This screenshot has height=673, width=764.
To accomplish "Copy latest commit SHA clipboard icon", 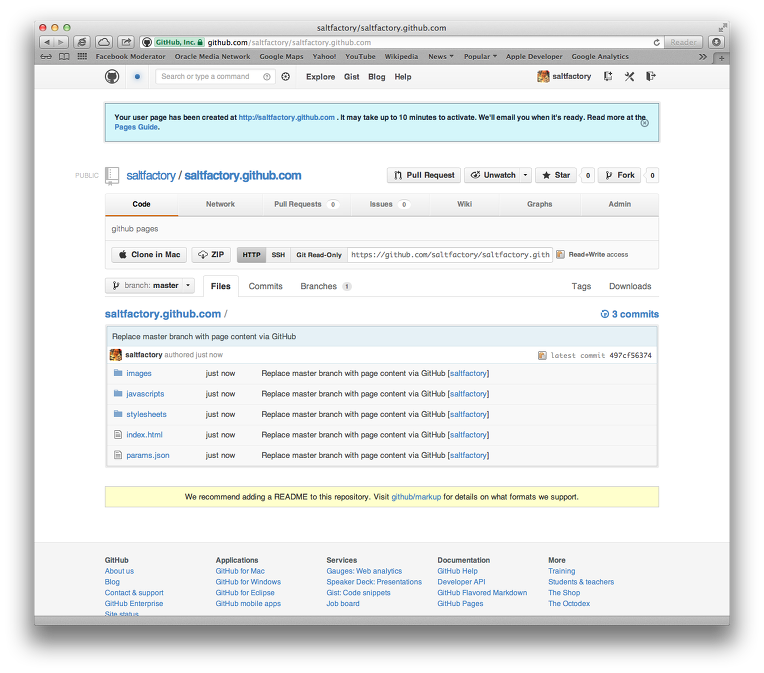I will tap(542, 355).
